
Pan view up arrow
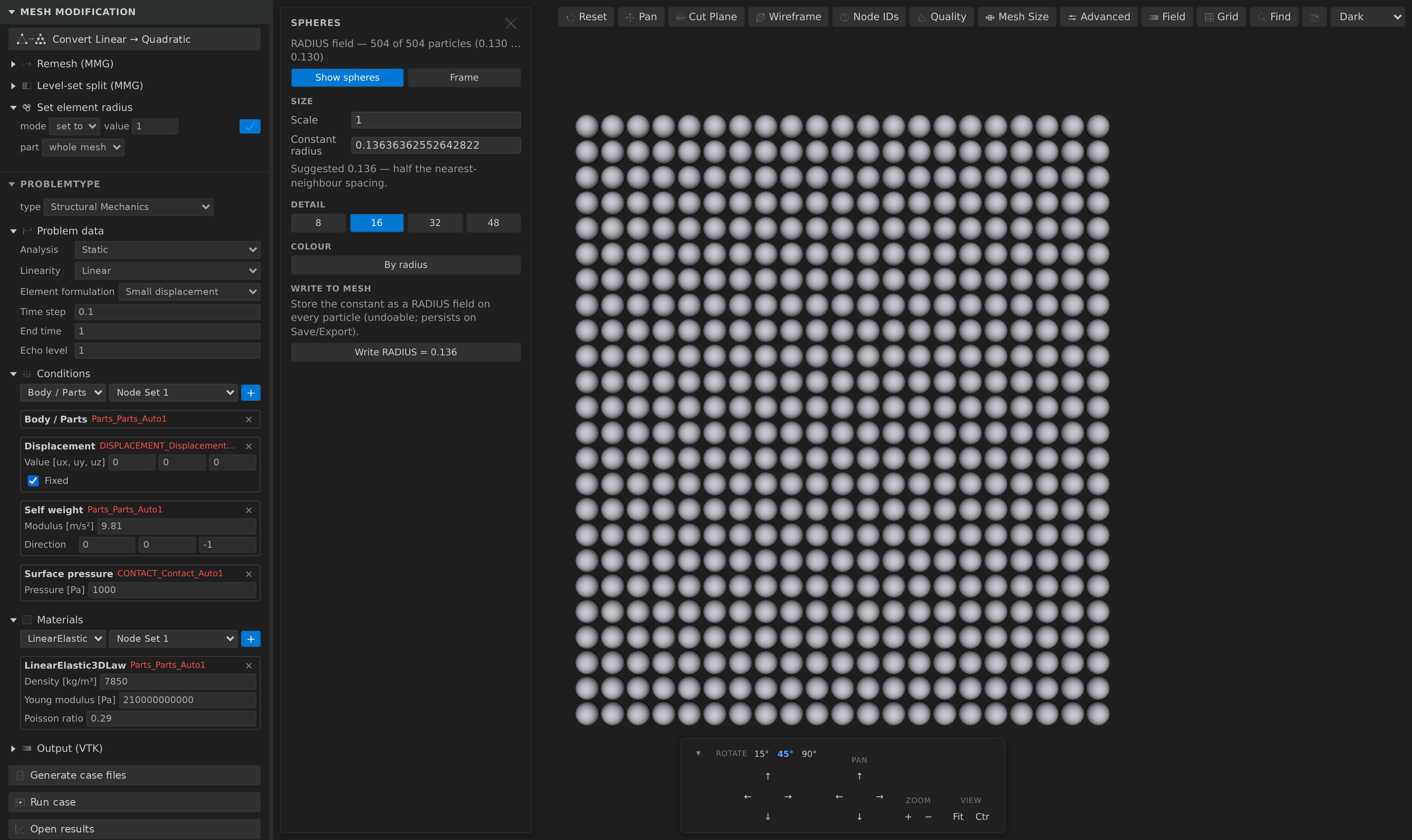(x=859, y=776)
